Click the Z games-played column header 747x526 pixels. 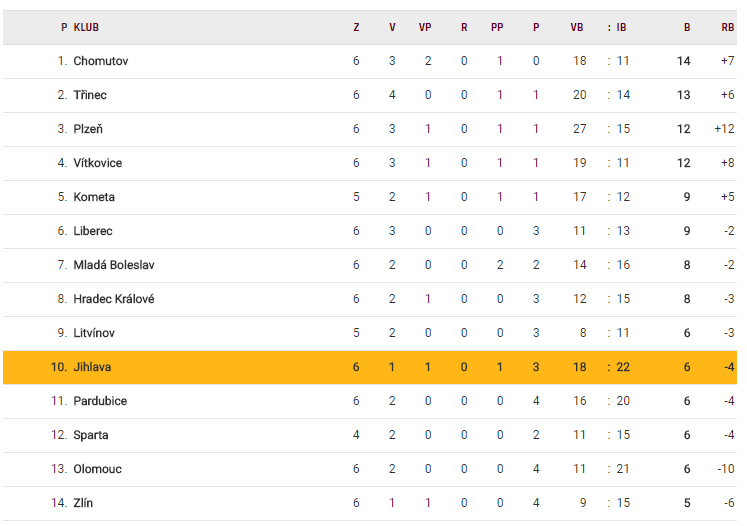tap(356, 27)
